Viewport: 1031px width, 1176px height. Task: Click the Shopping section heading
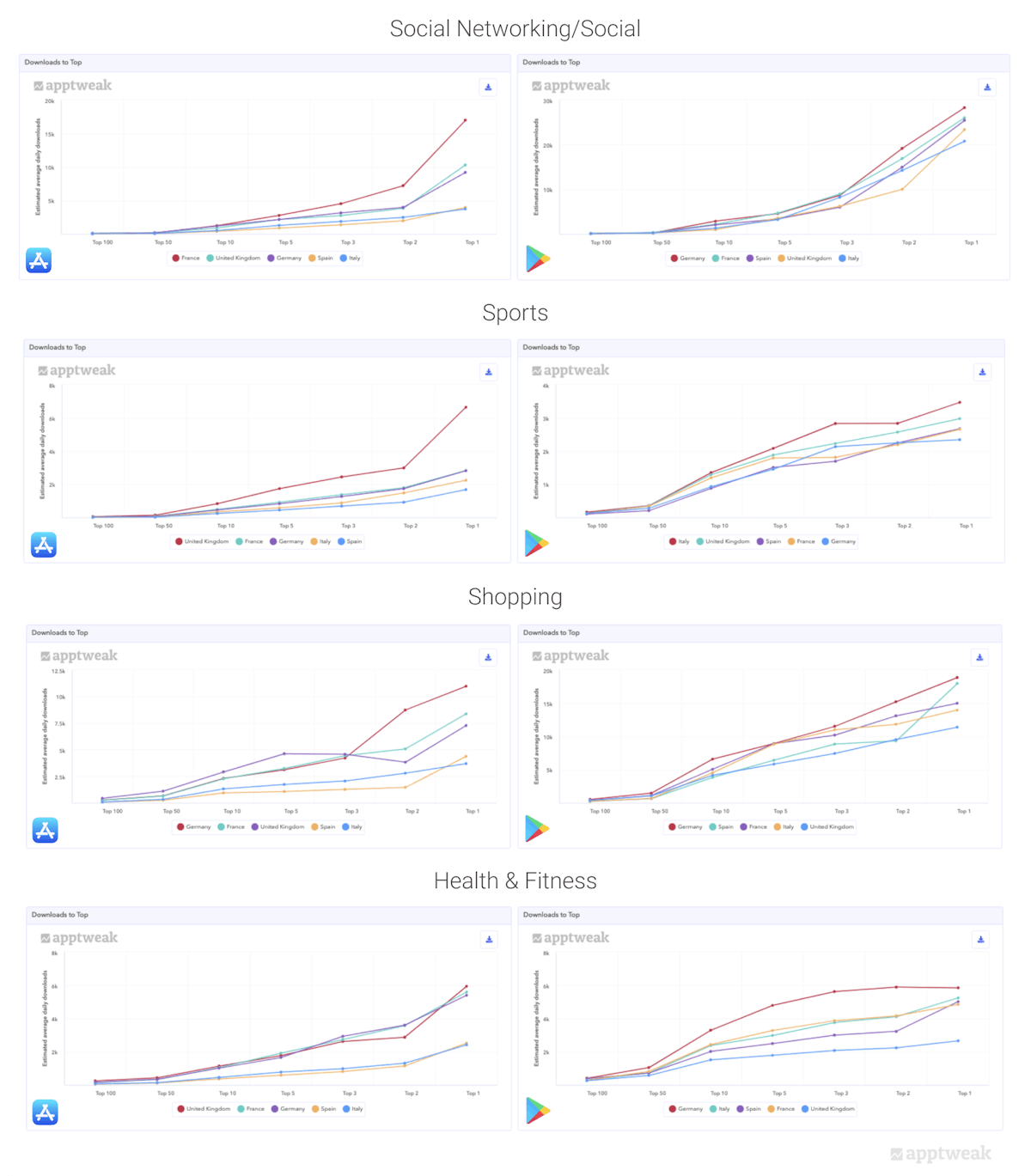(x=515, y=597)
